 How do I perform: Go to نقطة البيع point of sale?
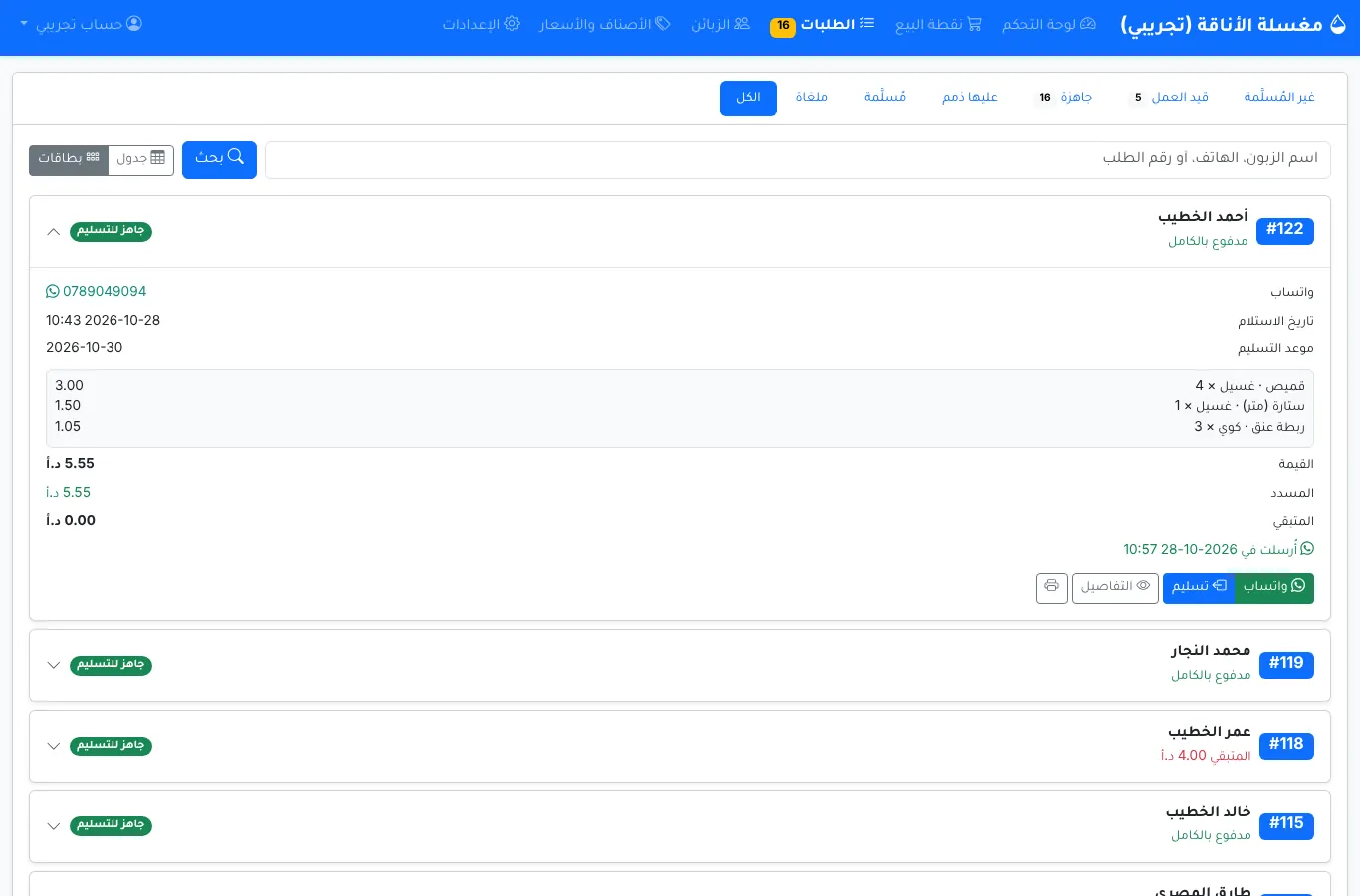tap(938, 24)
